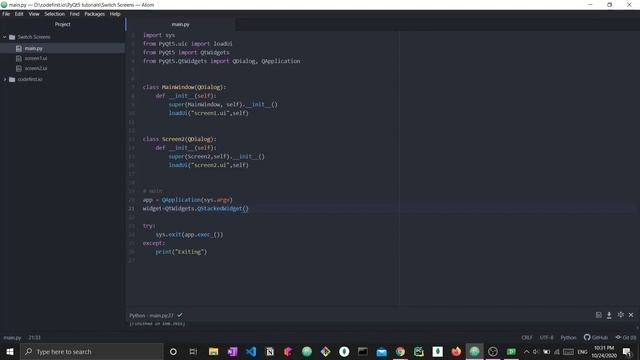Click the import sys line
Image resolution: width=640 pixels, height=360 pixels.
(x=159, y=35)
